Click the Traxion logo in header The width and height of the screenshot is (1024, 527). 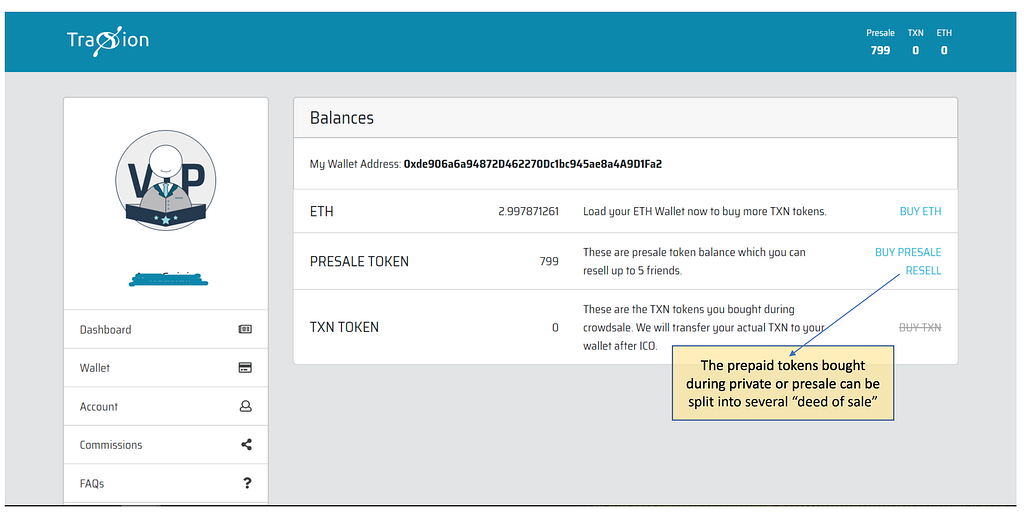108,40
